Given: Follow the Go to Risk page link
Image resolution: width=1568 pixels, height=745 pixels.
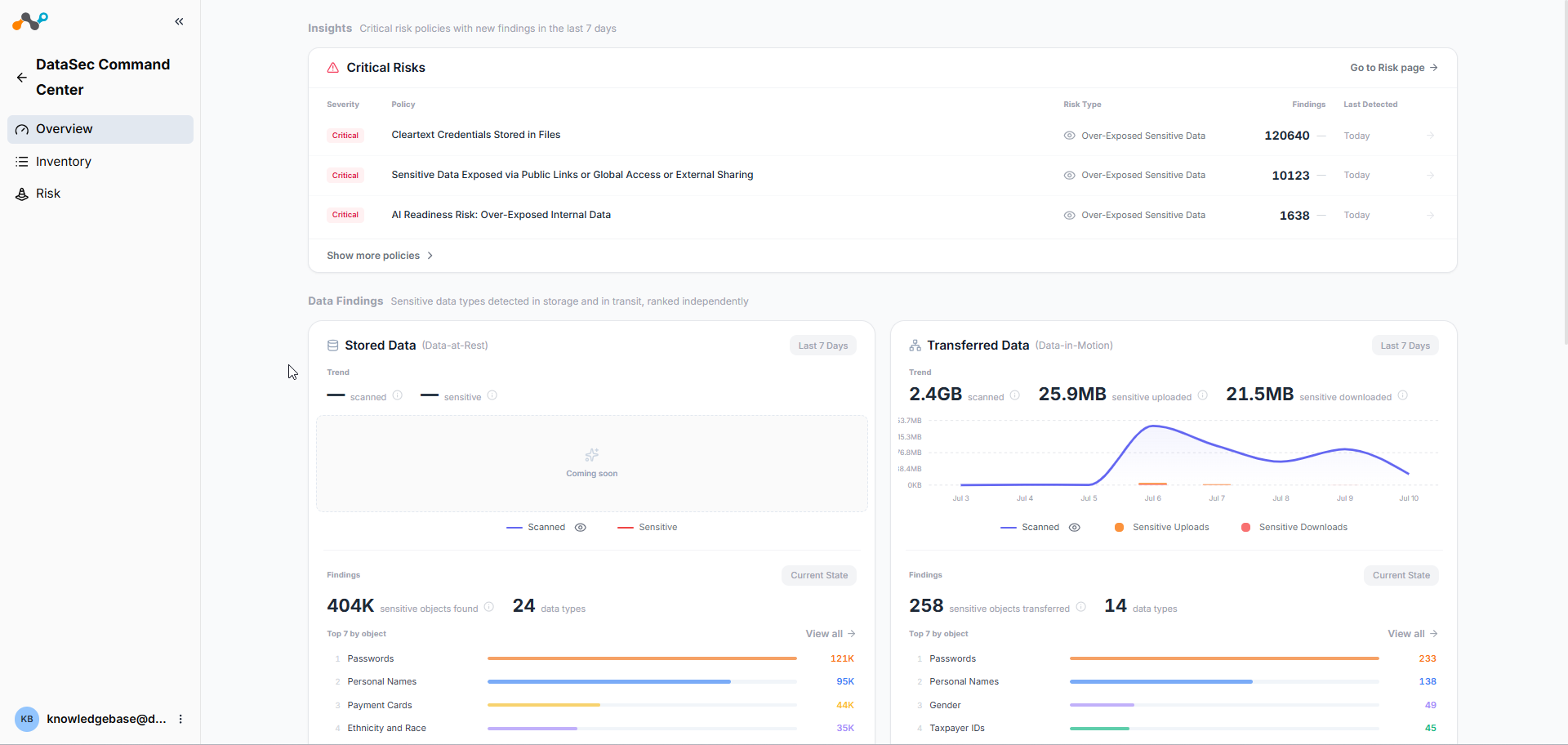Looking at the screenshot, I should [x=1393, y=68].
